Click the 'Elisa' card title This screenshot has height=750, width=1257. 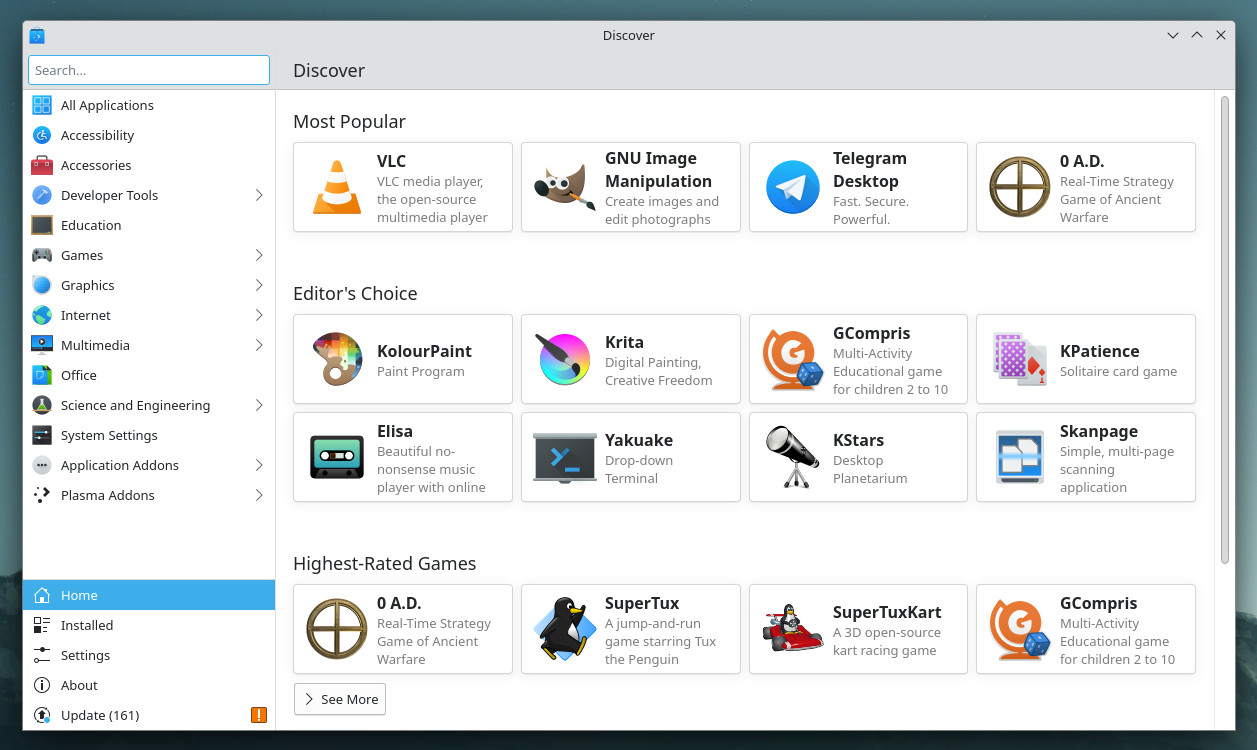tap(395, 431)
